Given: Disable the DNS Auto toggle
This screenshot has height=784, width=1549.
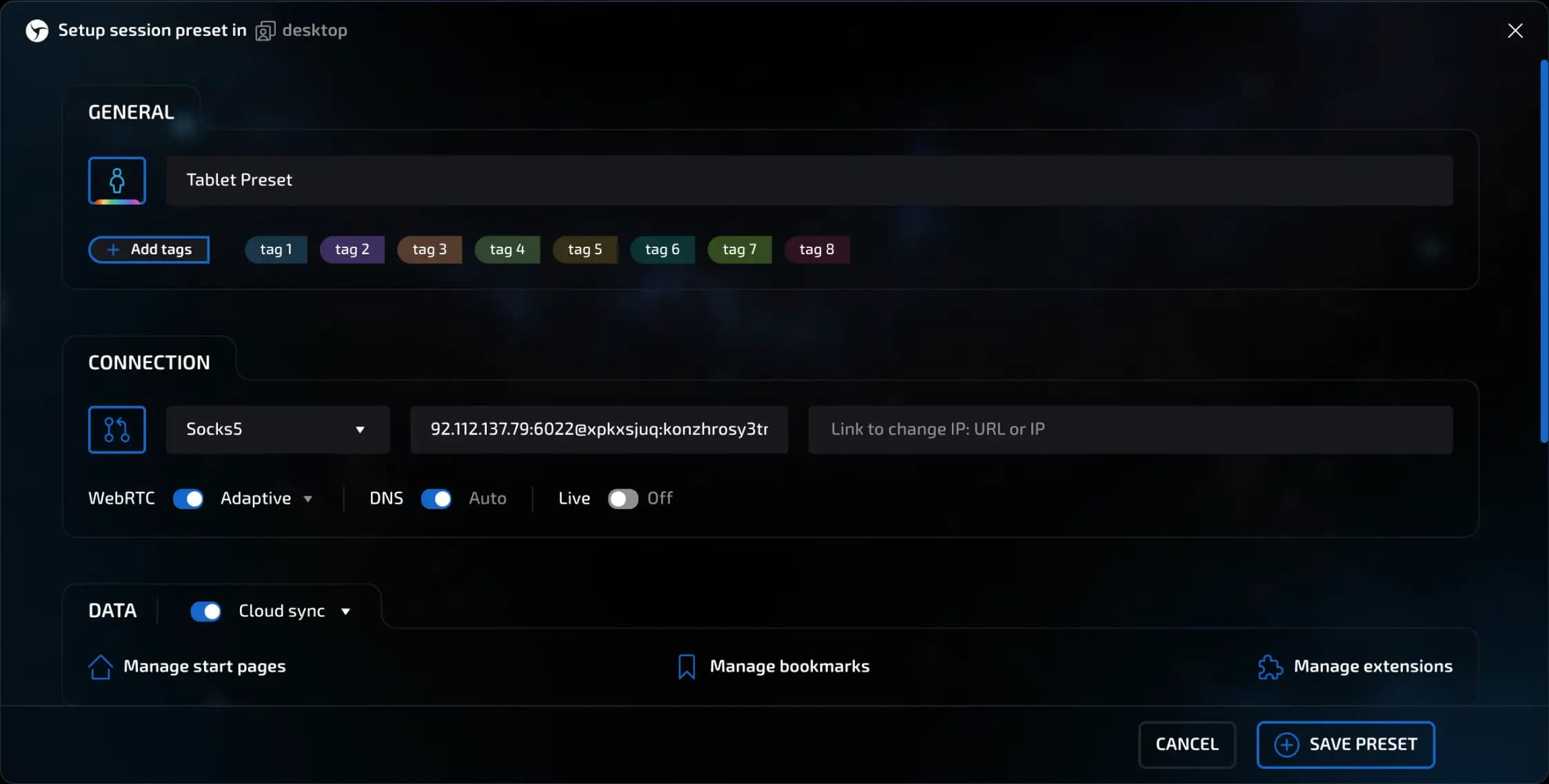Looking at the screenshot, I should (x=436, y=498).
